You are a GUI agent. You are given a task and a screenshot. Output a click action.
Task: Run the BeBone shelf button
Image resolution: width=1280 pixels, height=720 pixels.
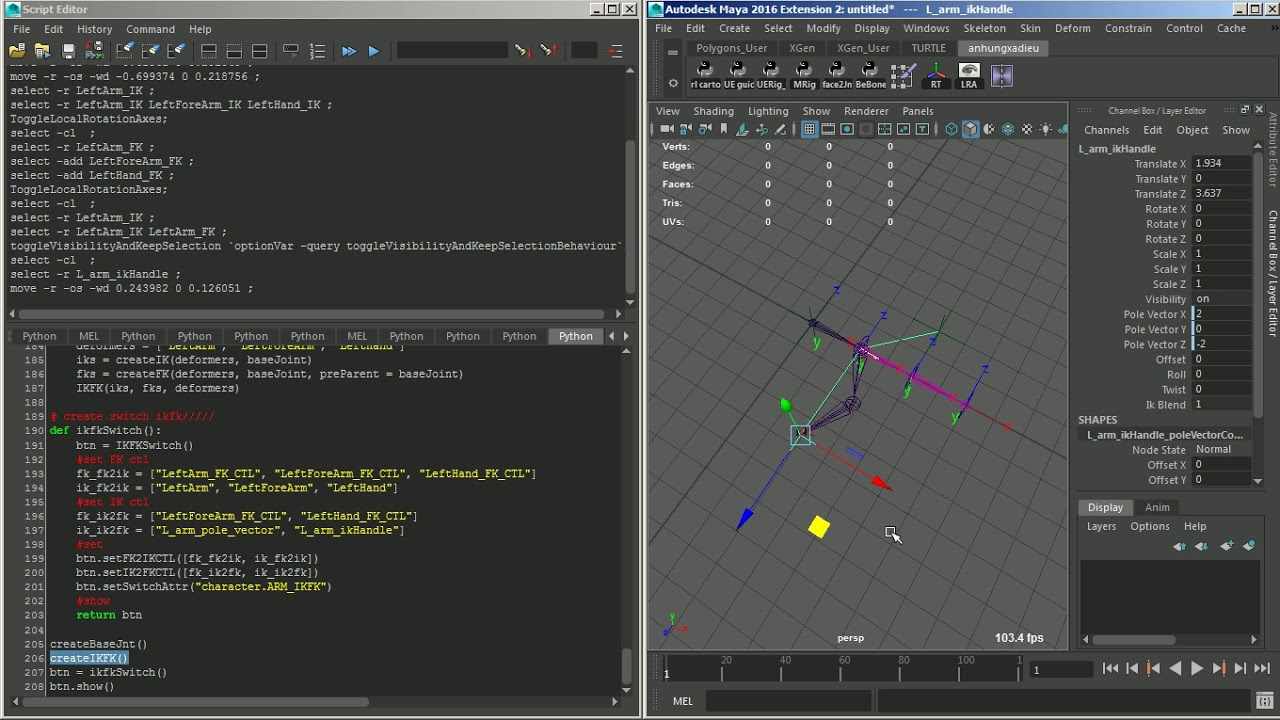coord(870,75)
